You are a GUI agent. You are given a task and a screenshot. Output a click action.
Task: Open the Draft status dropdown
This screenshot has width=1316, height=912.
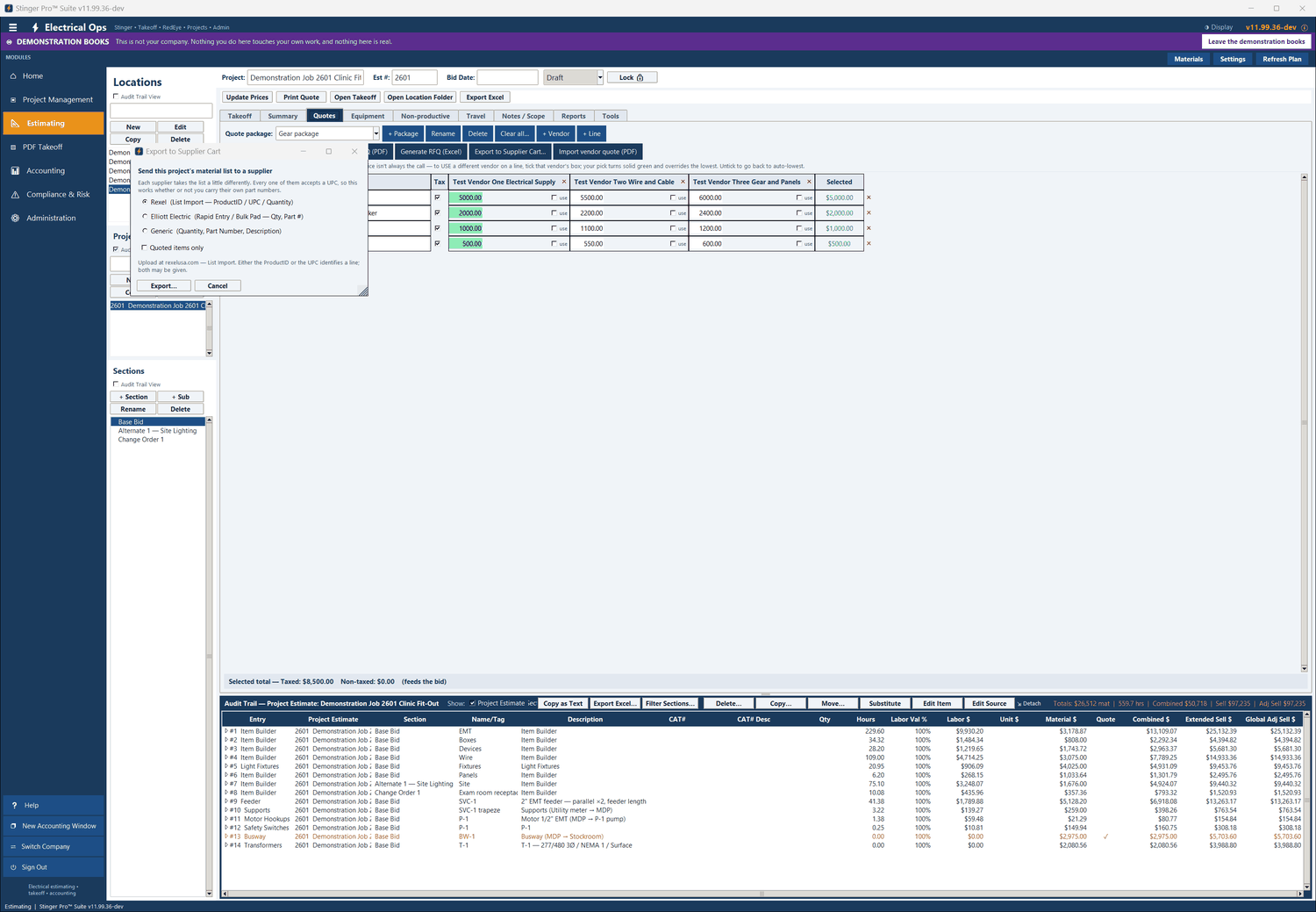tap(600, 77)
